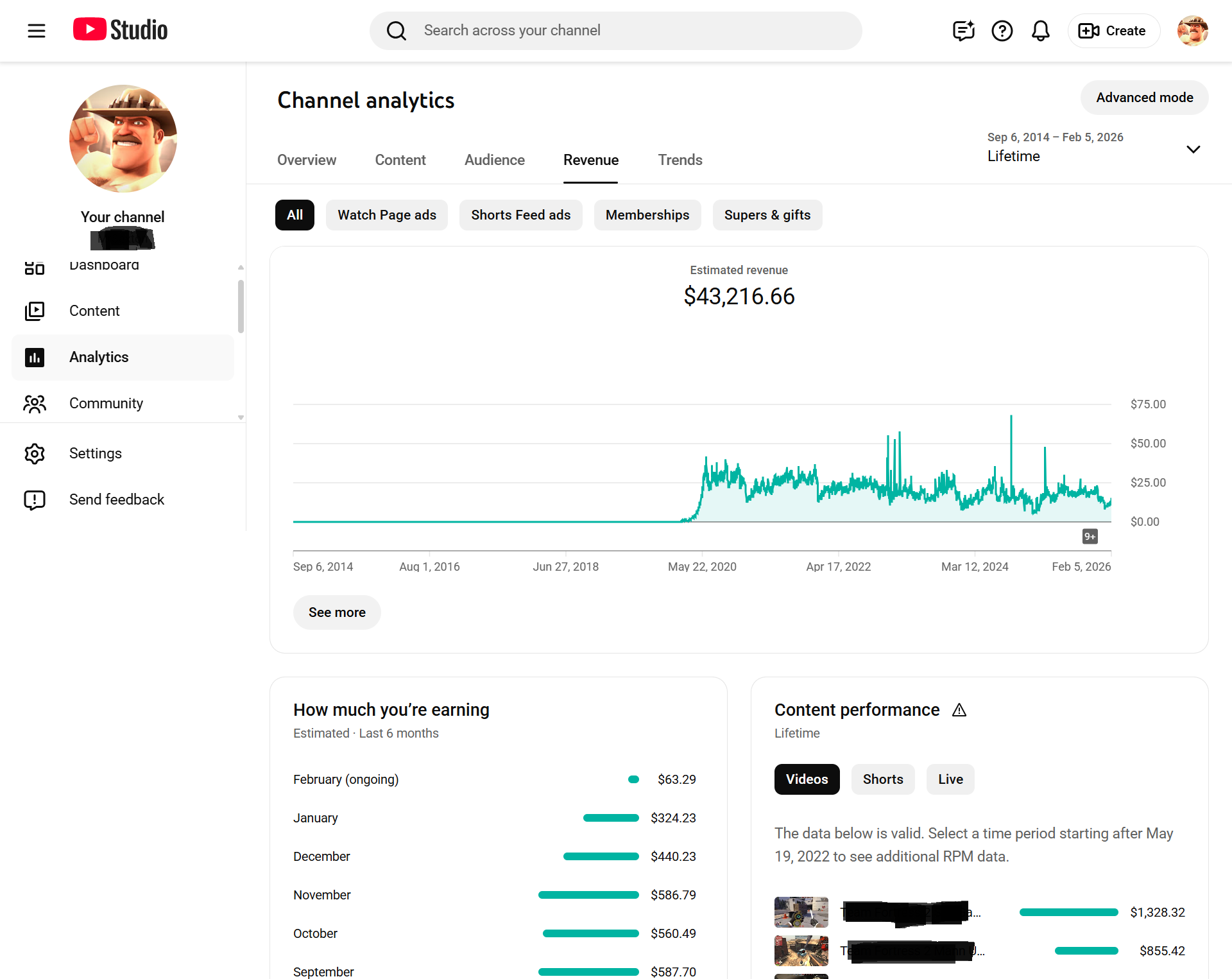Open the Help question mark icon
This screenshot has width=1232, height=979.
[1002, 30]
